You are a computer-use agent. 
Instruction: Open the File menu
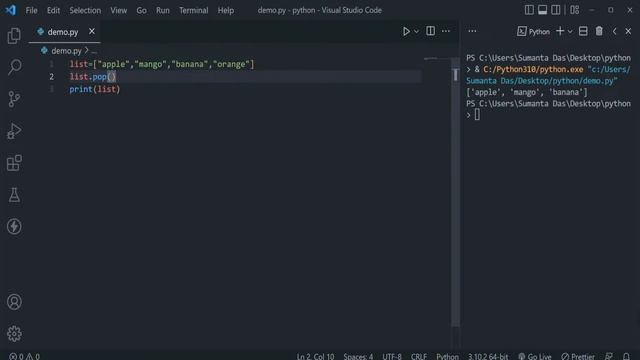[x=31, y=10]
